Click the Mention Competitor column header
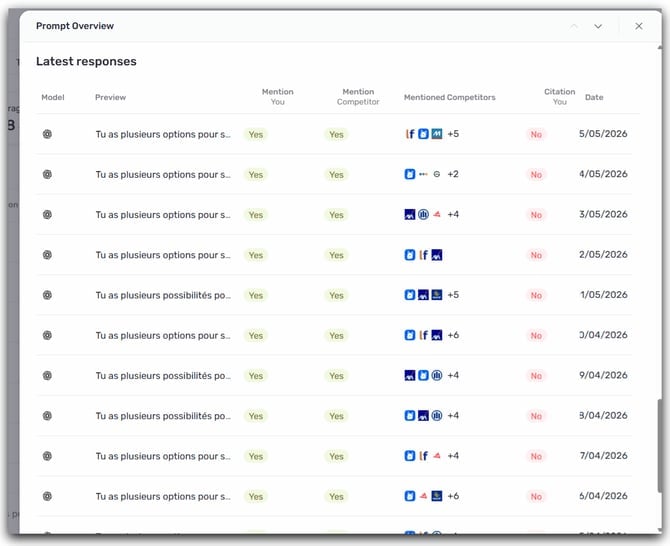This screenshot has width=670, height=546. click(358, 97)
